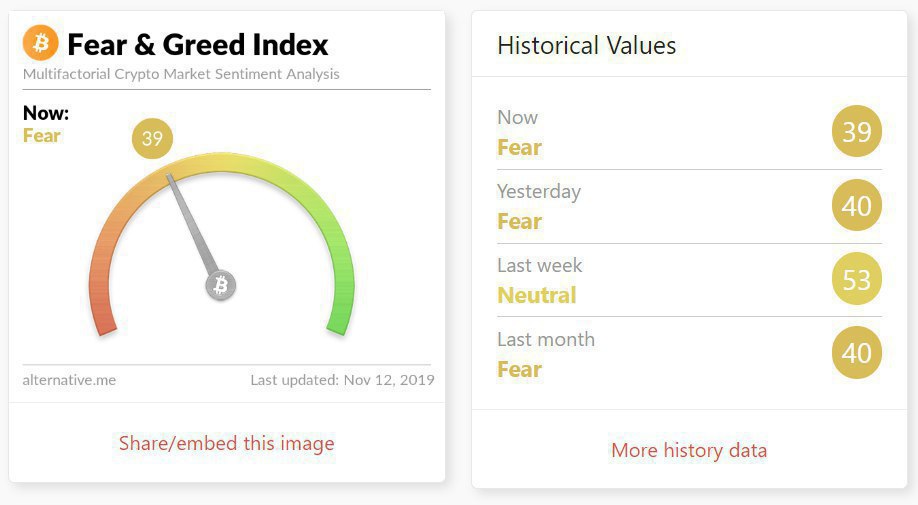
Task: Click the 39 bubble above the gauge
Action: tap(152, 139)
